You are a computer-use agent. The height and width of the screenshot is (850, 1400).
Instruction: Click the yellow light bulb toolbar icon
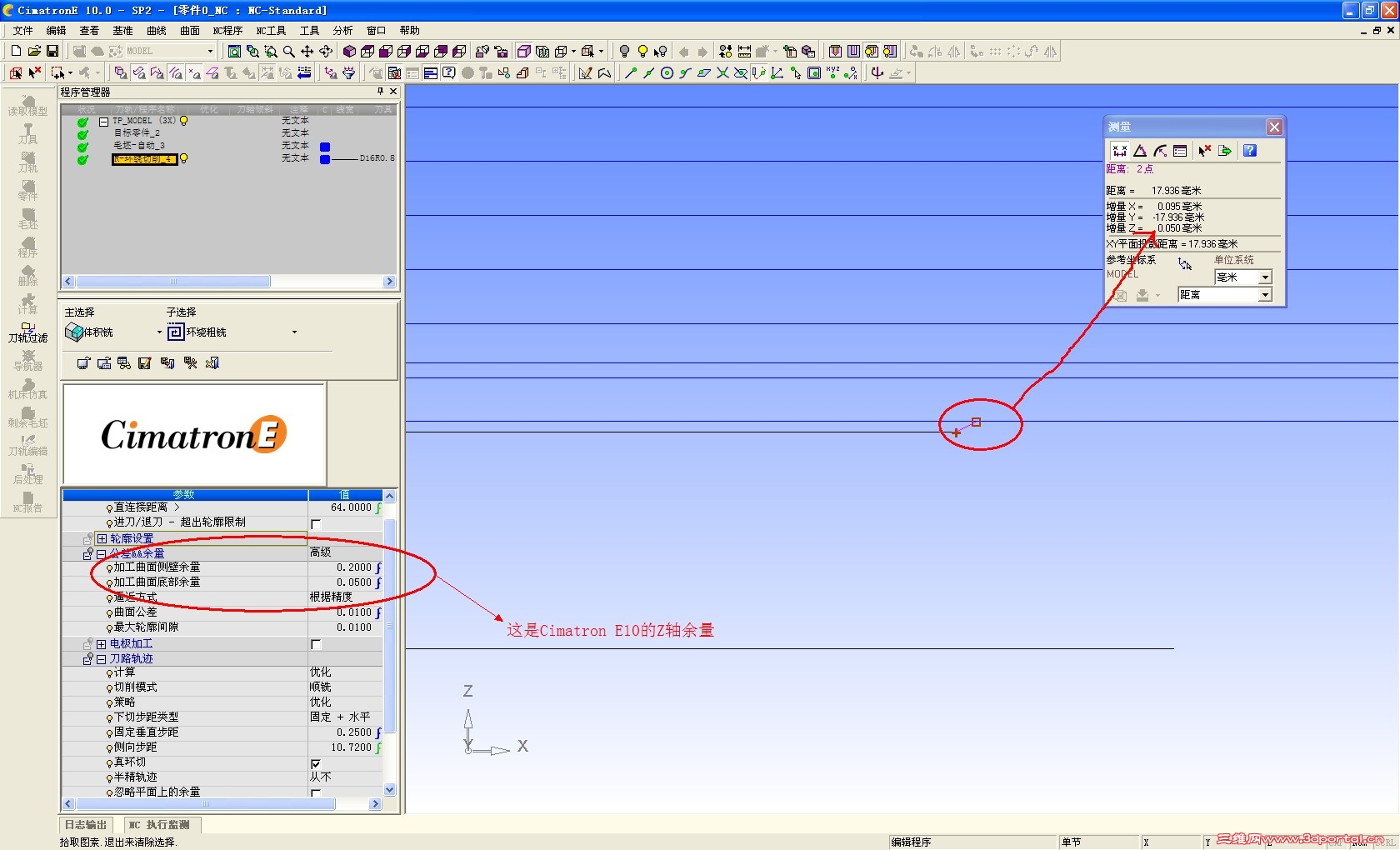(x=642, y=52)
